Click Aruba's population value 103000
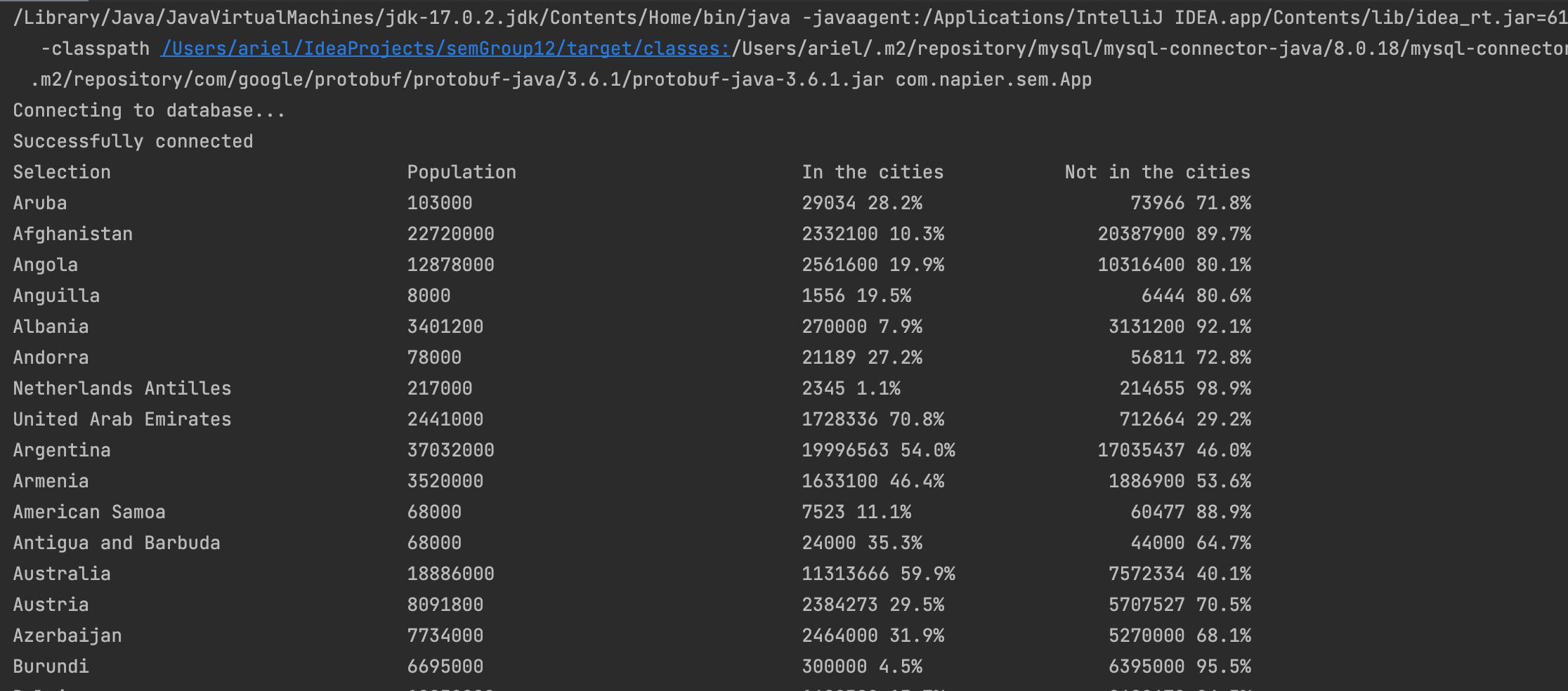The image size is (1568, 691). (440, 203)
